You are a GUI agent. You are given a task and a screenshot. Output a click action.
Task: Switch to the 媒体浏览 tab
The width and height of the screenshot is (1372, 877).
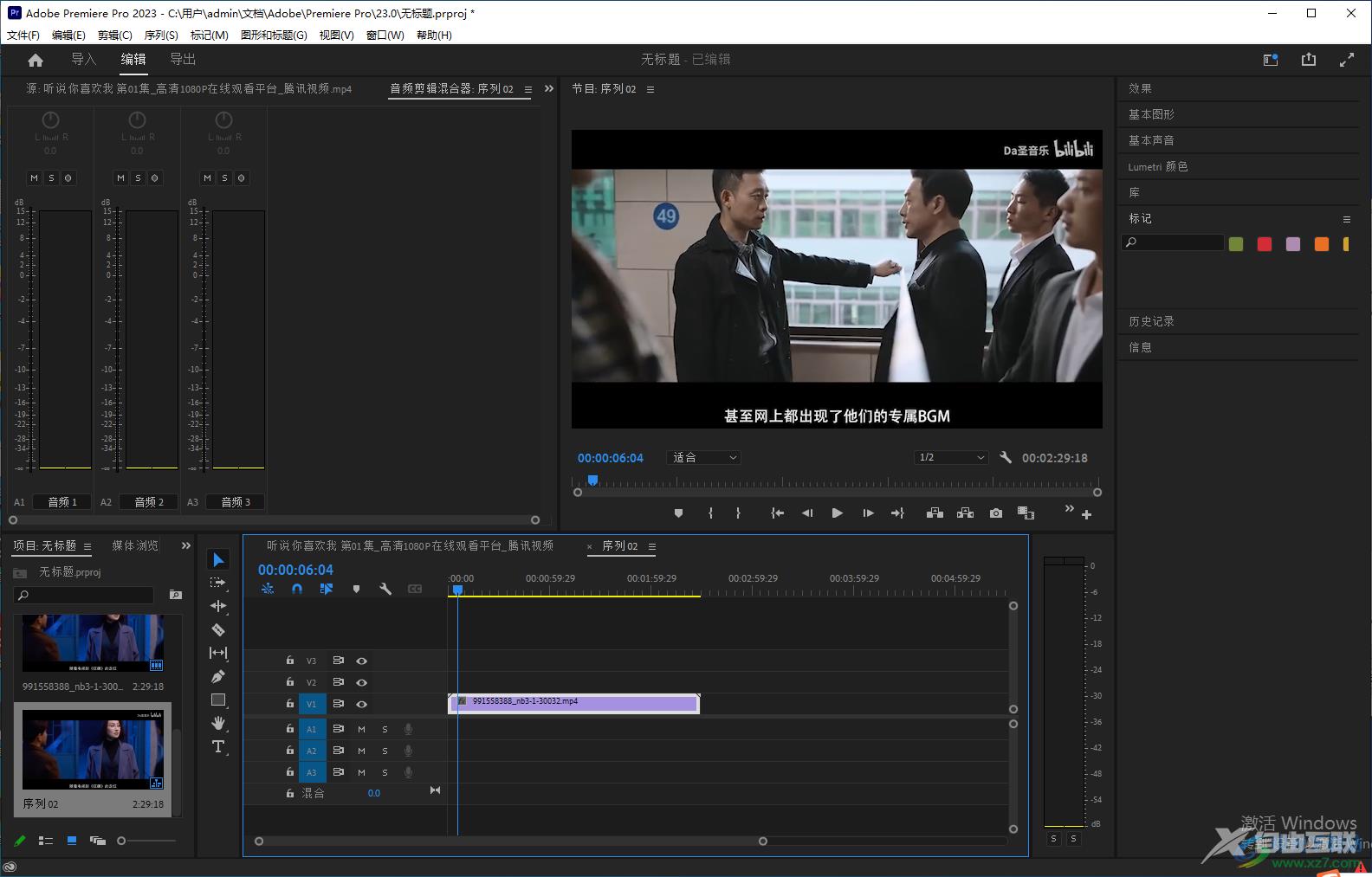click(x=135, y=545)
